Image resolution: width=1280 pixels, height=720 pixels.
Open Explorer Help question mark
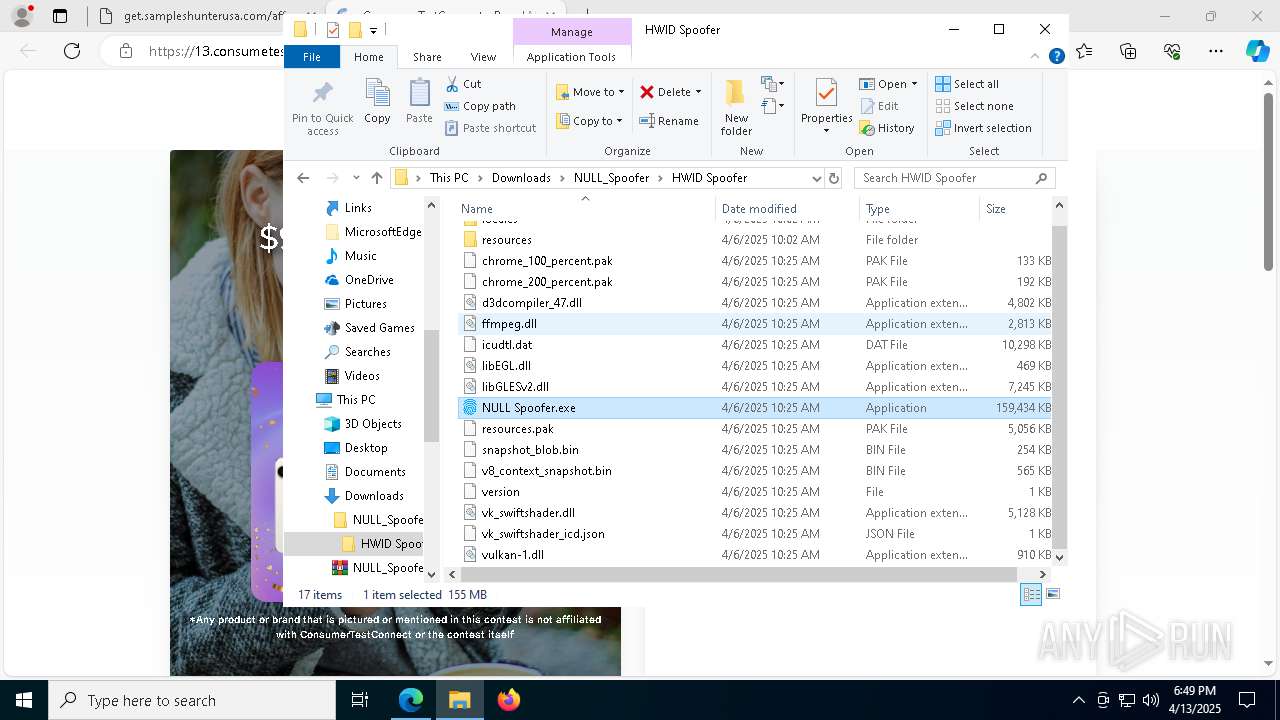(x=1056, y=57)
